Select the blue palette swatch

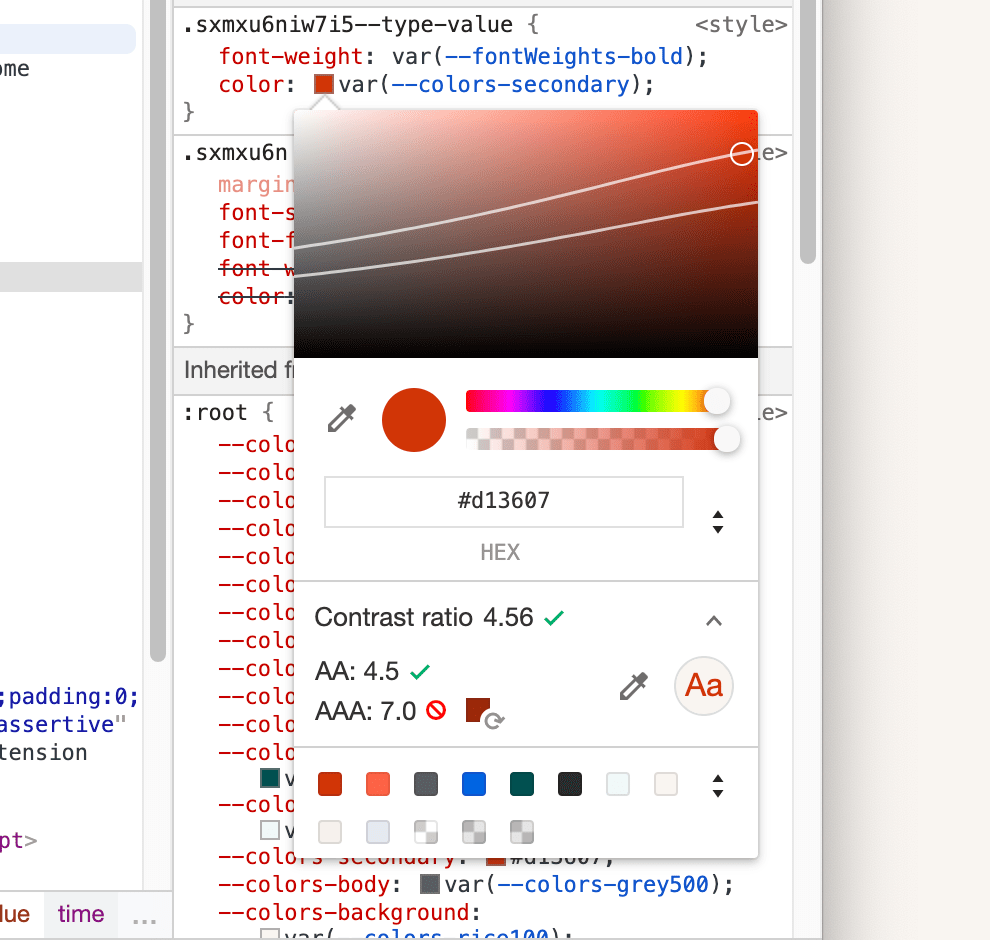coord(473,784)
